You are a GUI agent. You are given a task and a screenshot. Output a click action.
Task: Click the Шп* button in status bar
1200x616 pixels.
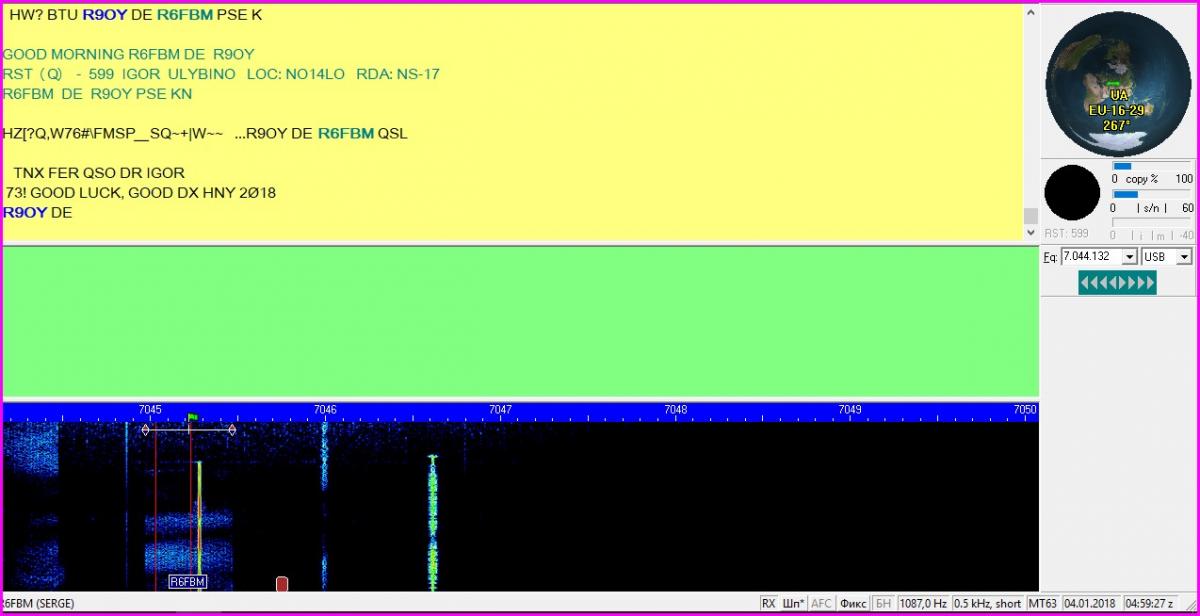794,604
